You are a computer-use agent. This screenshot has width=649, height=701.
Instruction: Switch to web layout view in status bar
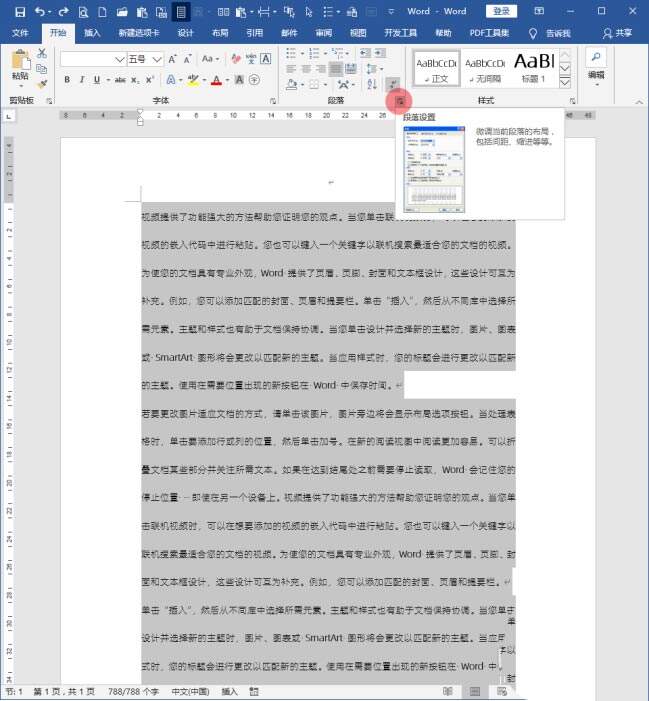click(502, 692)
